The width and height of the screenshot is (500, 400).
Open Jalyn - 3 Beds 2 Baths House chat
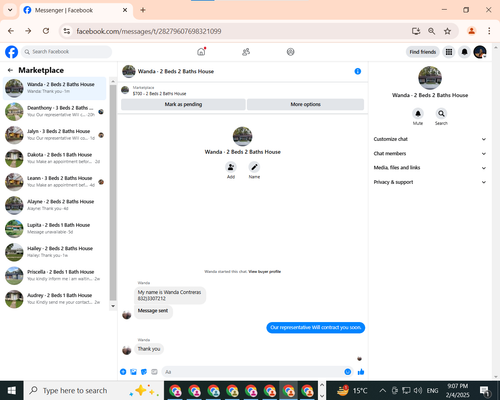55,135
